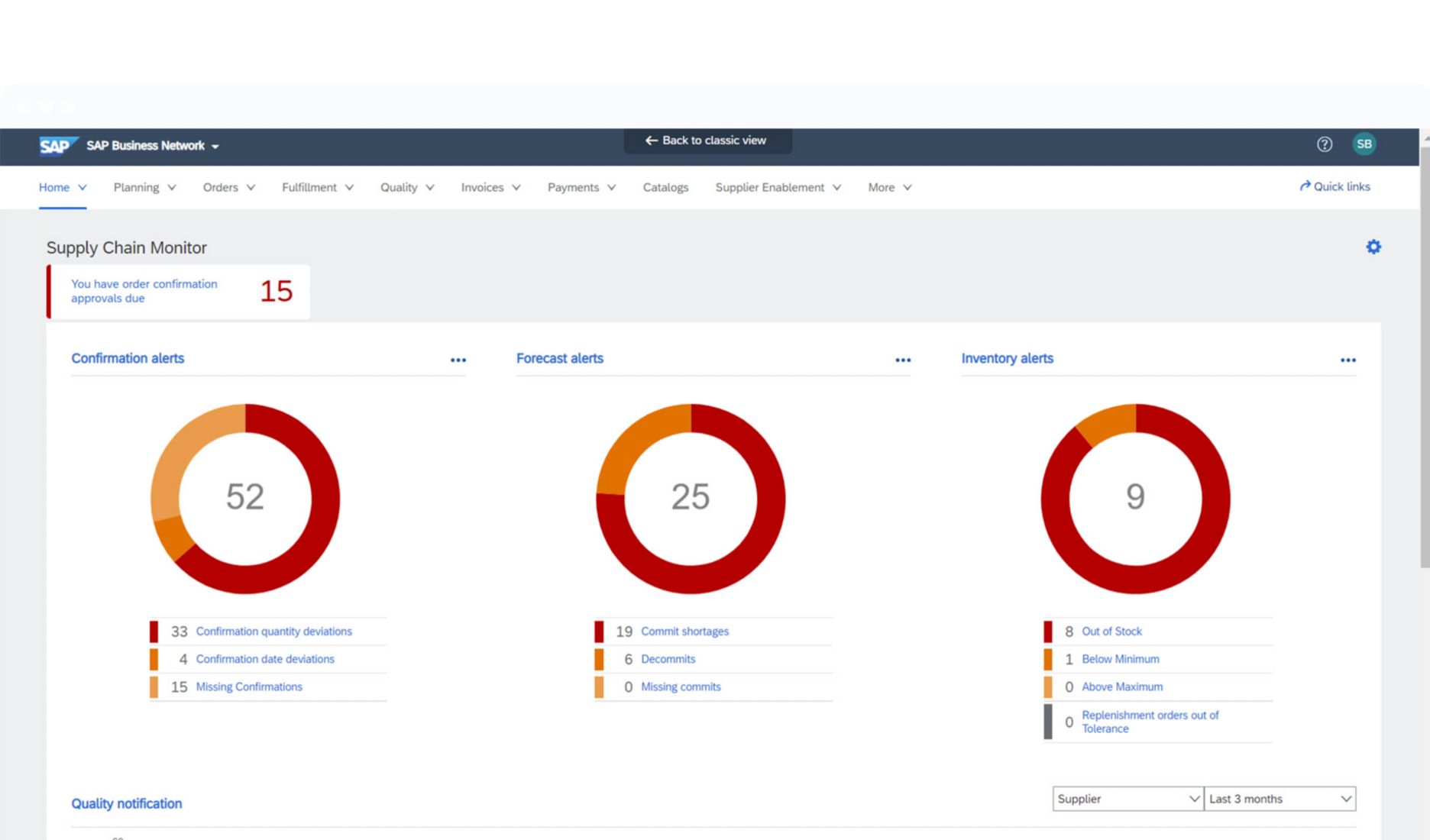Open the Supplier filter dropdown
Image resolution: width=1430 pixels, height=840 pixels.
tap(1127, 799)
